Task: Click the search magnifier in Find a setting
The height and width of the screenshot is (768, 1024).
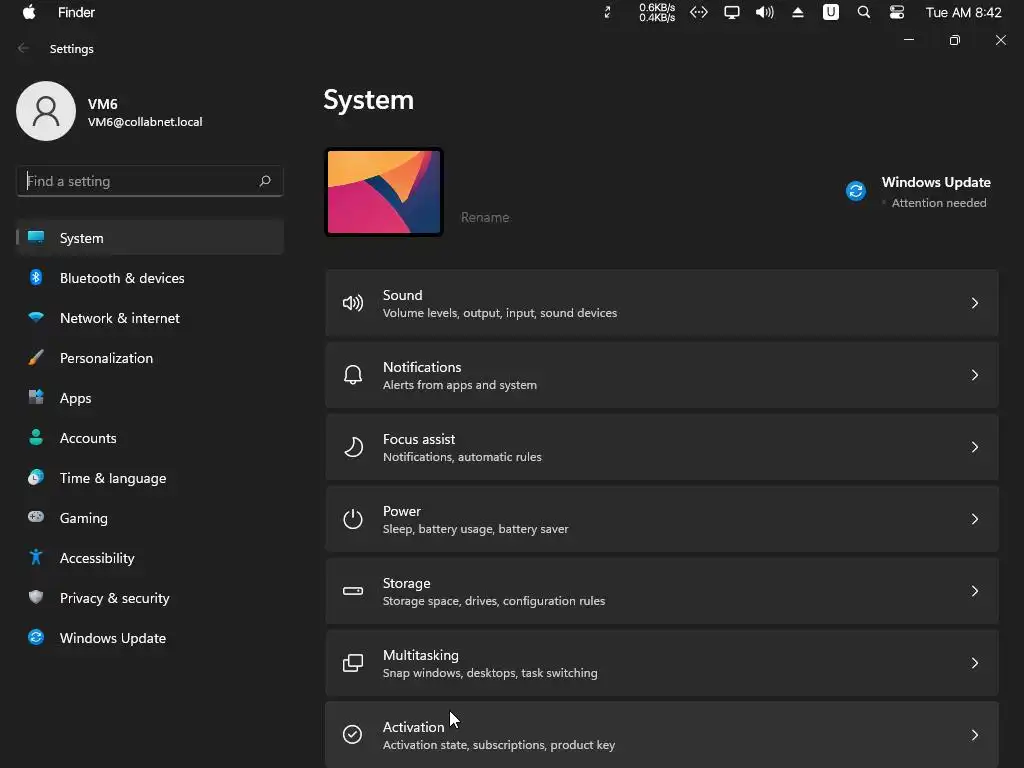Action: tap(264, 181)
